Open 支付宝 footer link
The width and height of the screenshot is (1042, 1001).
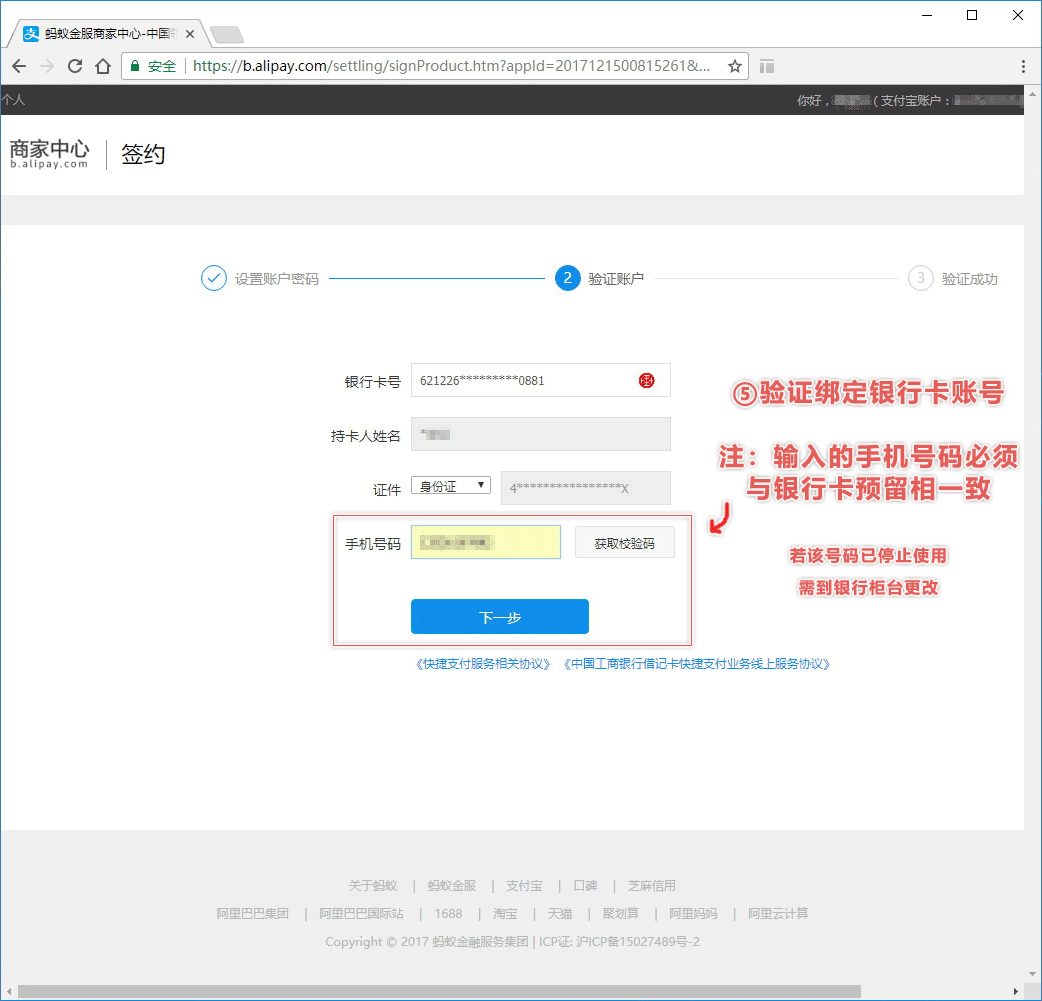coord(524,885)
